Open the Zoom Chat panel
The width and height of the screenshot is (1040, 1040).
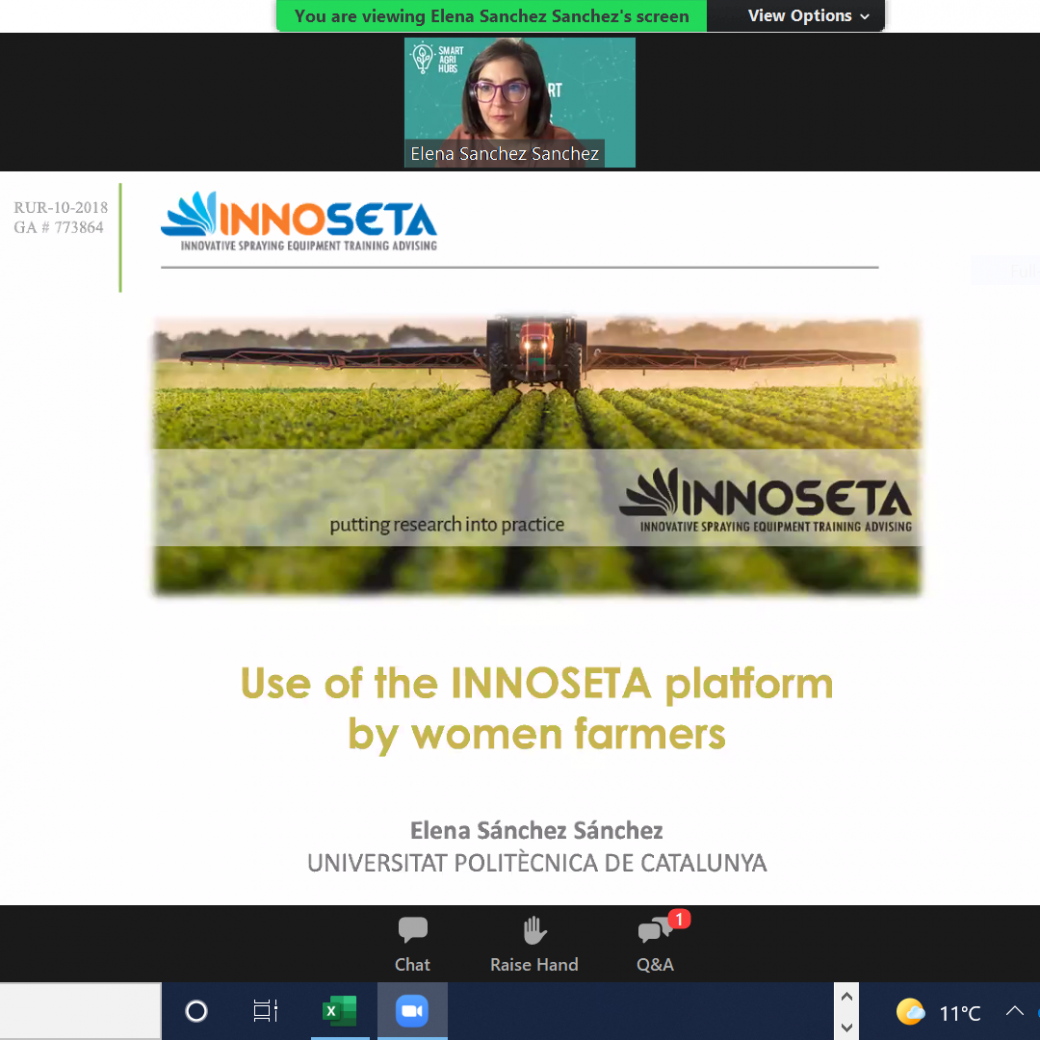click(412, 944)
